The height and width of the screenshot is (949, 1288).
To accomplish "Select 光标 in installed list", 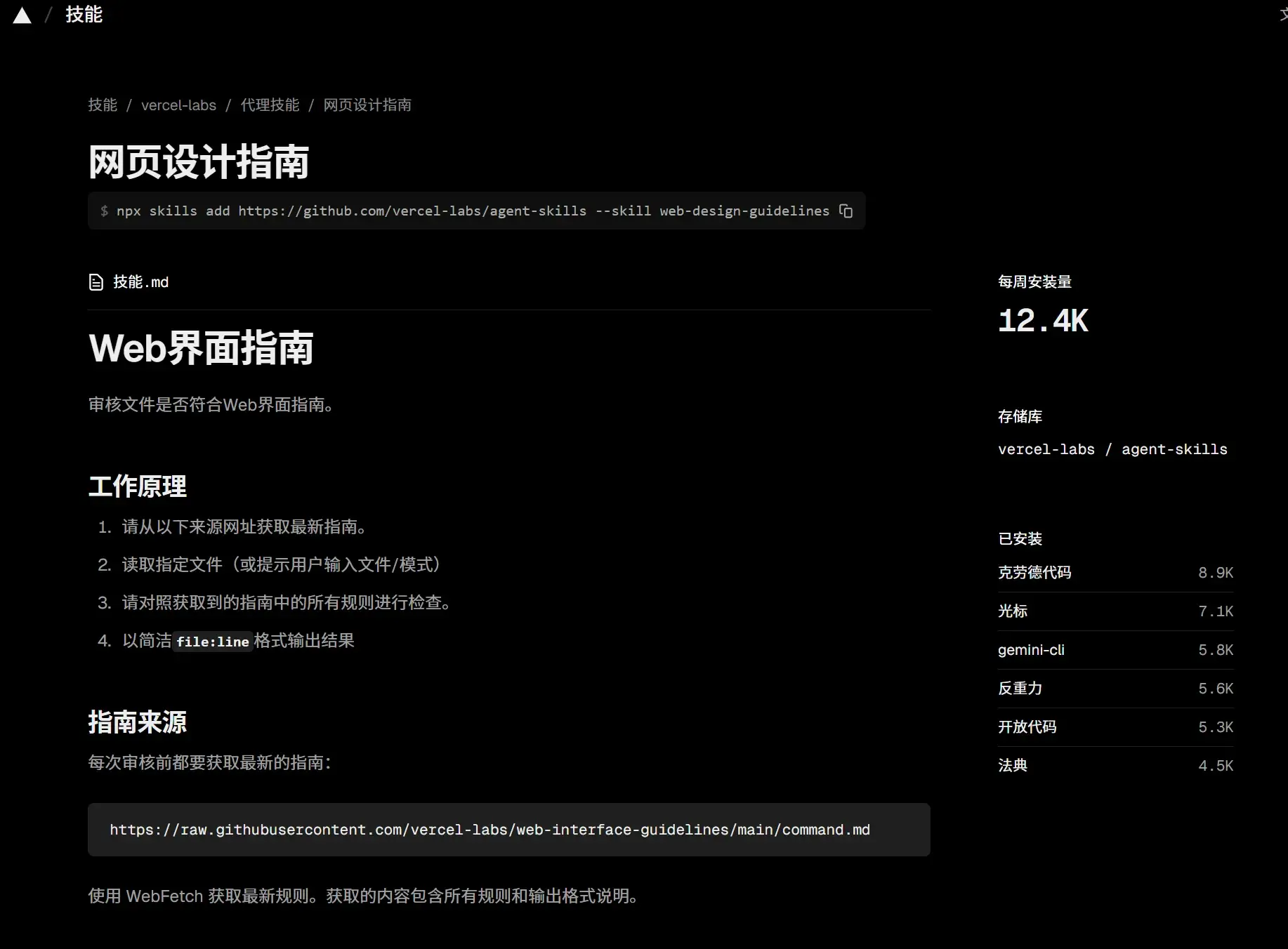I will click(x=1013, y=611).
